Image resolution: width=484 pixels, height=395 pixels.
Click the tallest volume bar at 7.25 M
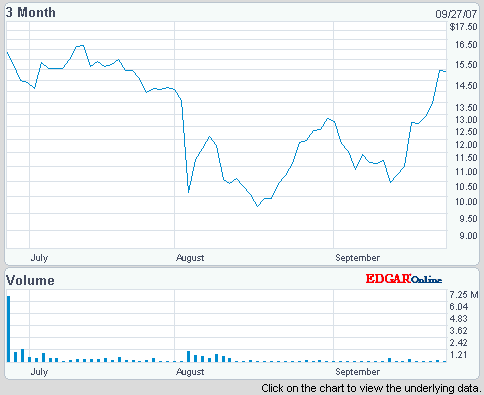pos(9,329)
